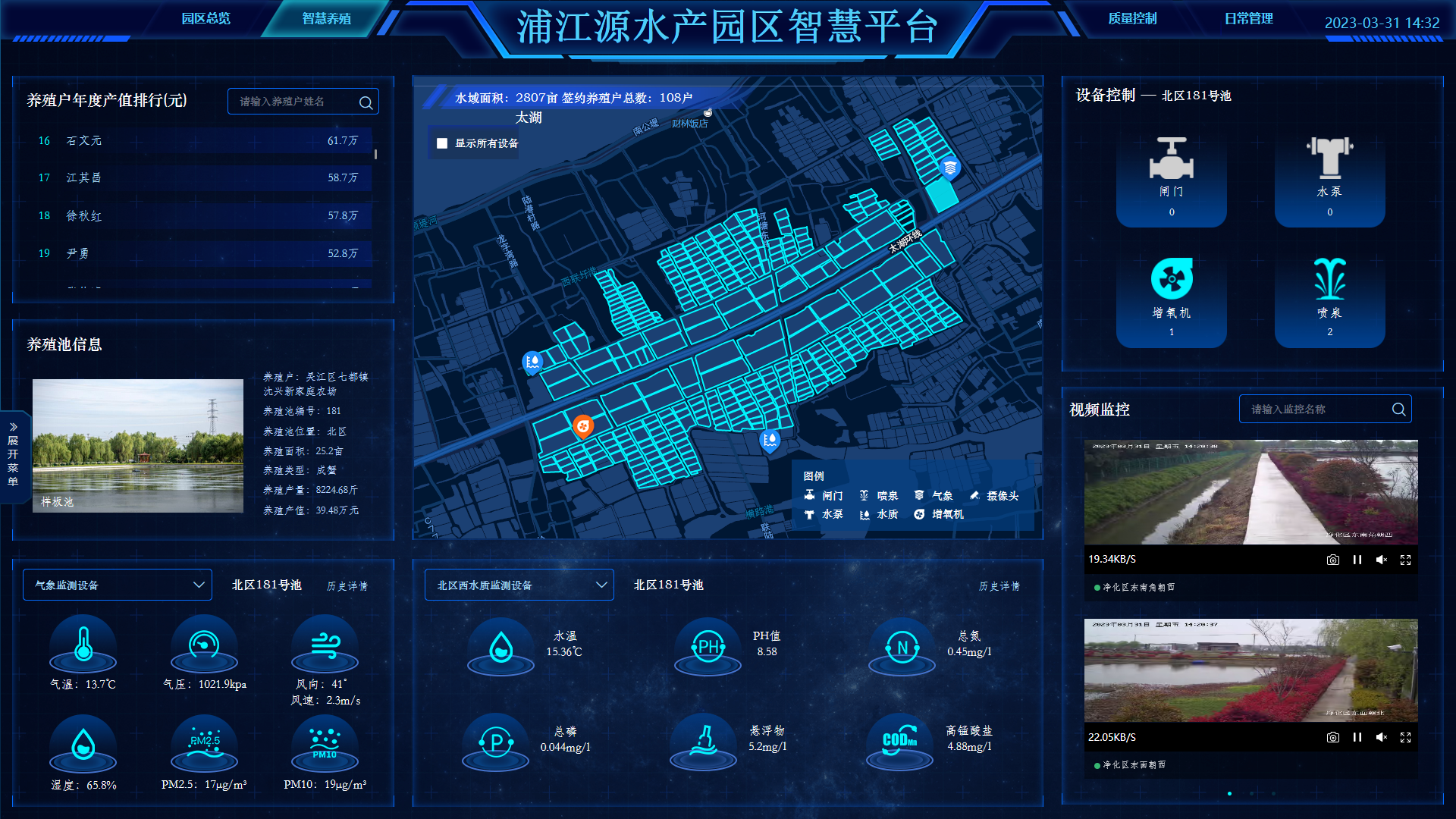This screenshot has width=1456, height=819.
Task: Click the 水质 legend icon
Action: (x=864, y=514)
